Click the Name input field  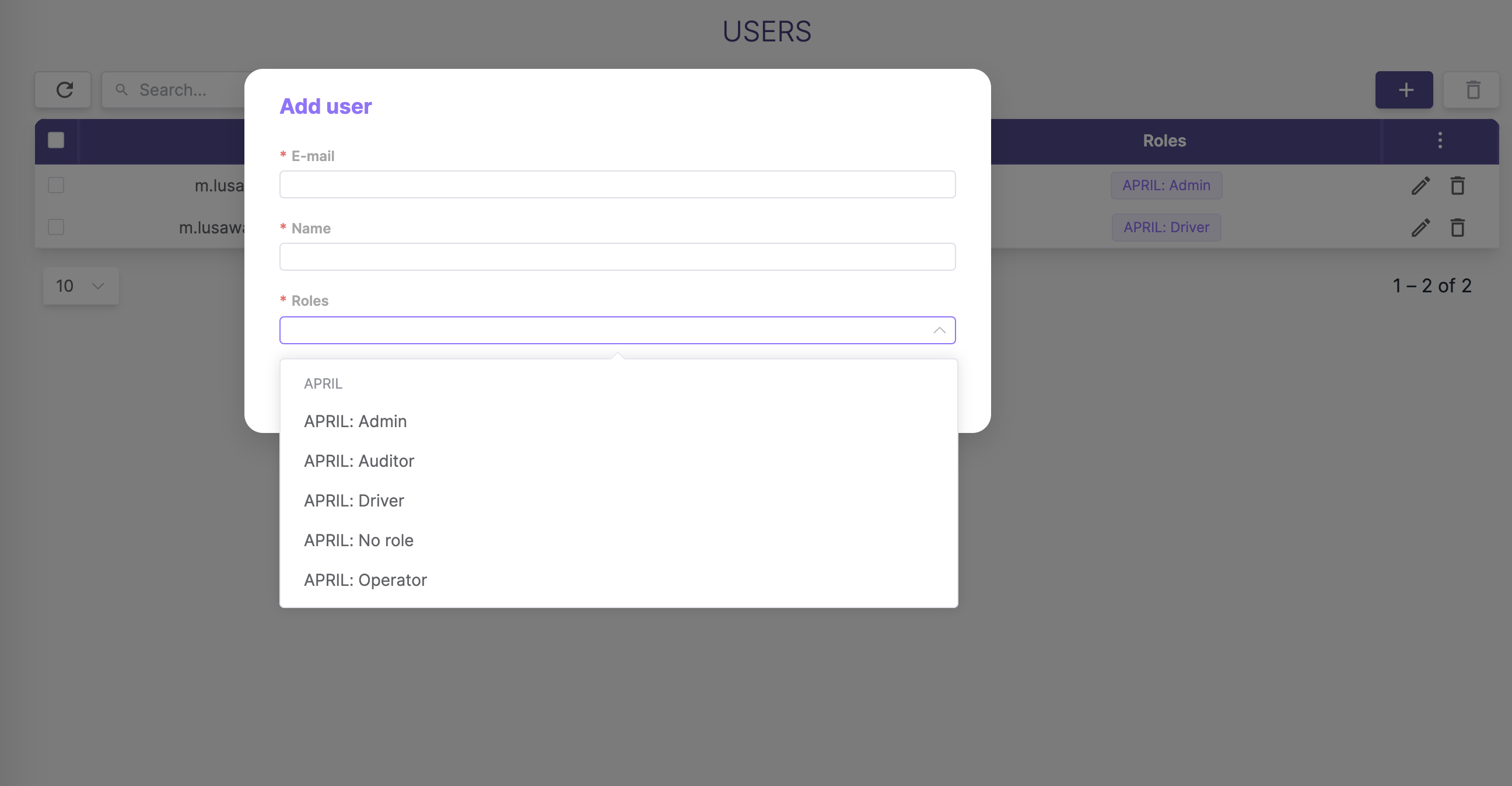pyautogui.click(x=618, y=257)
